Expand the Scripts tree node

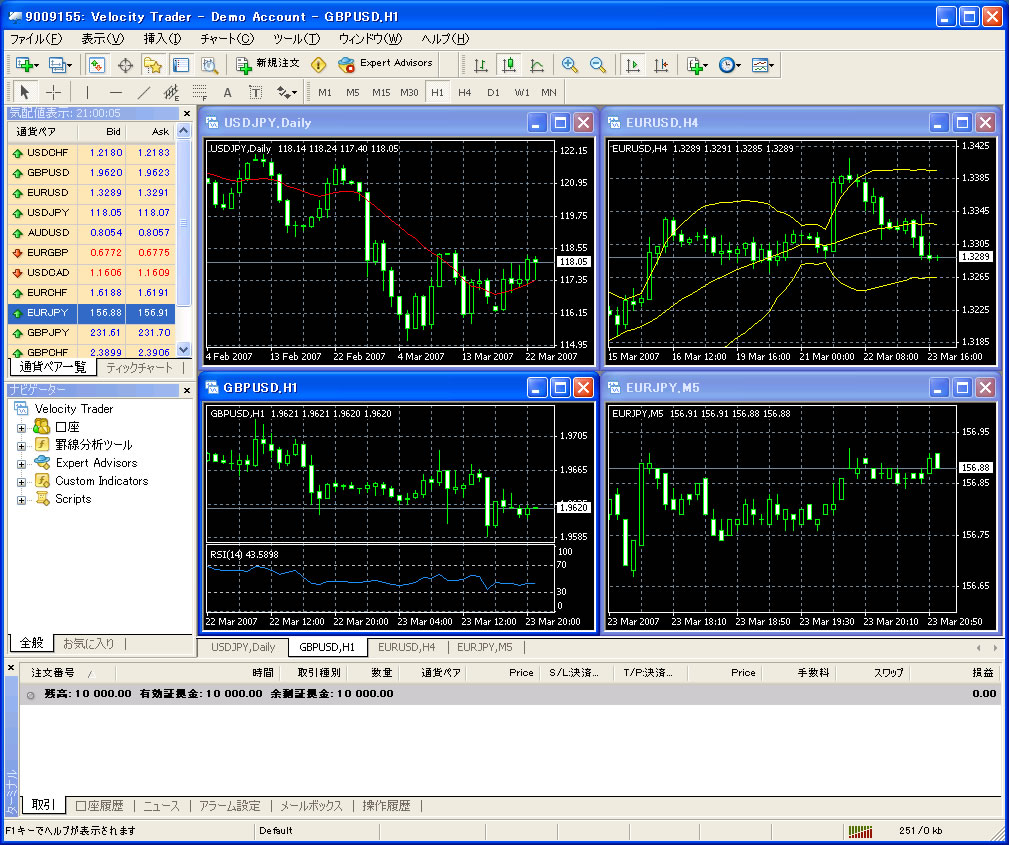(22, 499)
